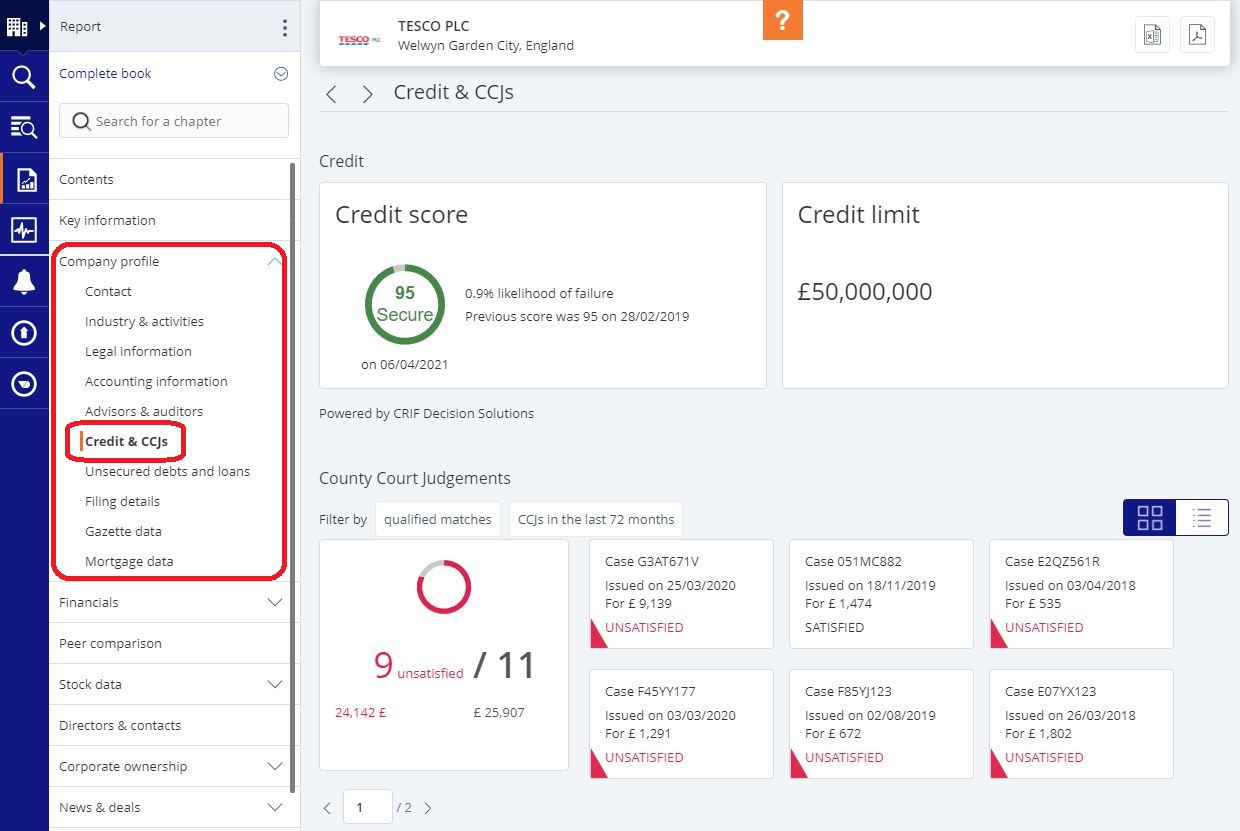
Task: Collapse the Company profile section
Action: pyautogui.click(x=274, y=261)
